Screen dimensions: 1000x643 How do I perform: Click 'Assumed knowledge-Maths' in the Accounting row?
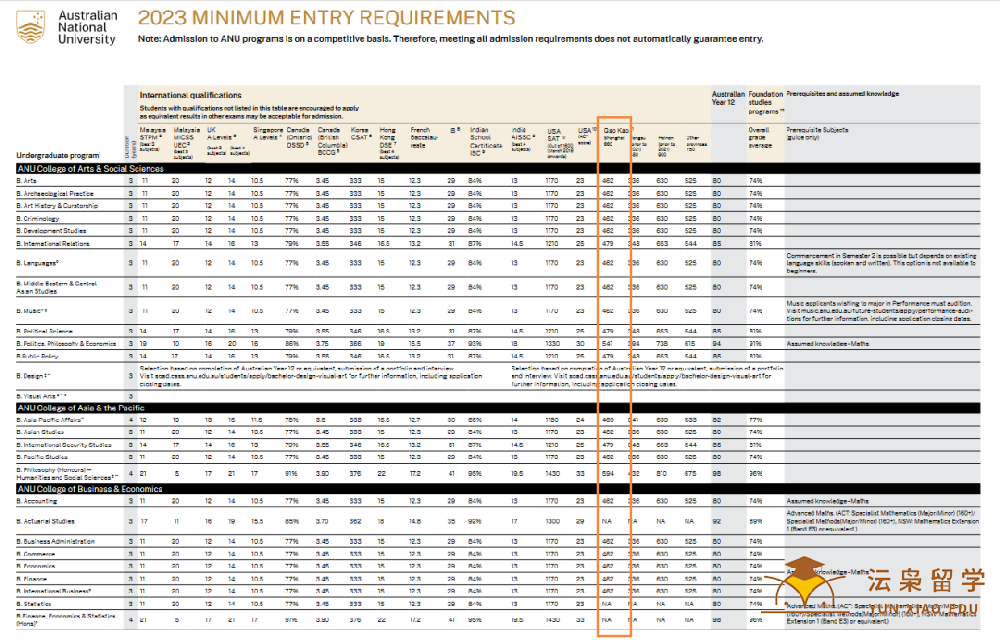(x=827, y=501)
